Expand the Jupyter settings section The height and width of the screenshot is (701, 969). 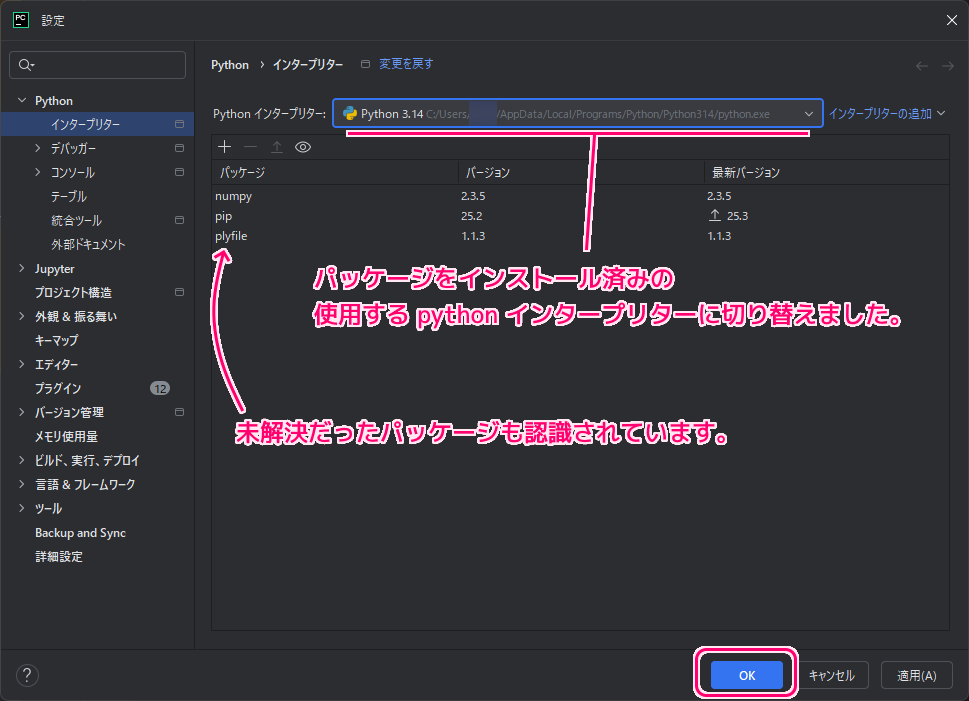coord(22,268)
